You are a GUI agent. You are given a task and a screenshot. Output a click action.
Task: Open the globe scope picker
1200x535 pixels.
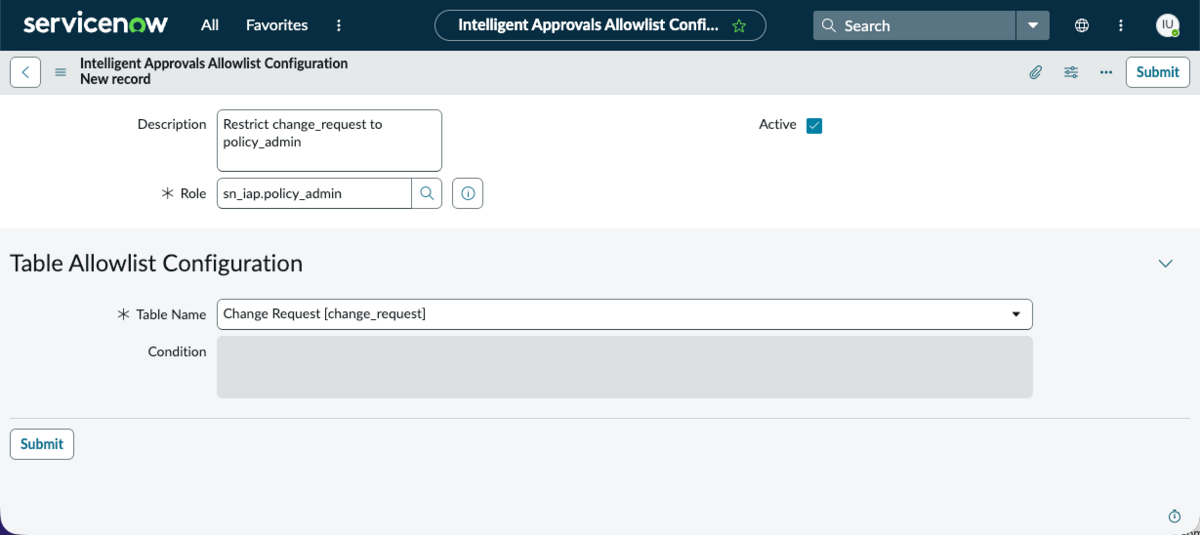[1082, 25]
